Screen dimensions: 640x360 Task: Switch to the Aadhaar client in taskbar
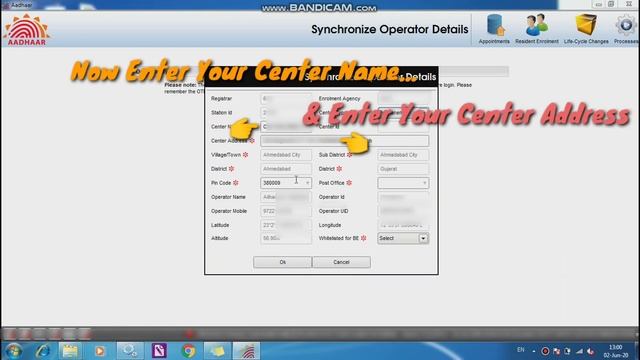(x=247, y=351)
